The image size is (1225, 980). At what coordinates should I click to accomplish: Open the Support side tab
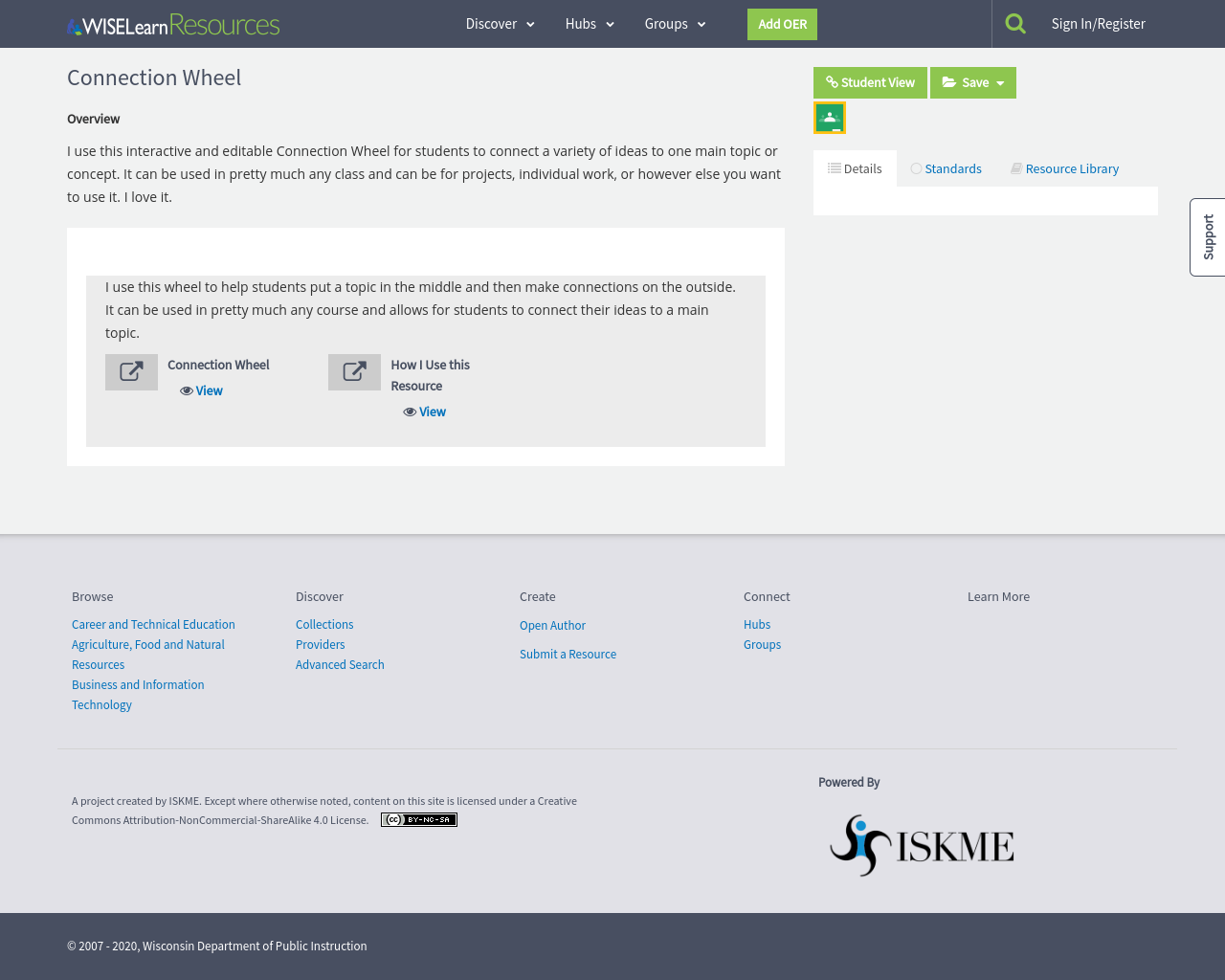coord(1208,237)
